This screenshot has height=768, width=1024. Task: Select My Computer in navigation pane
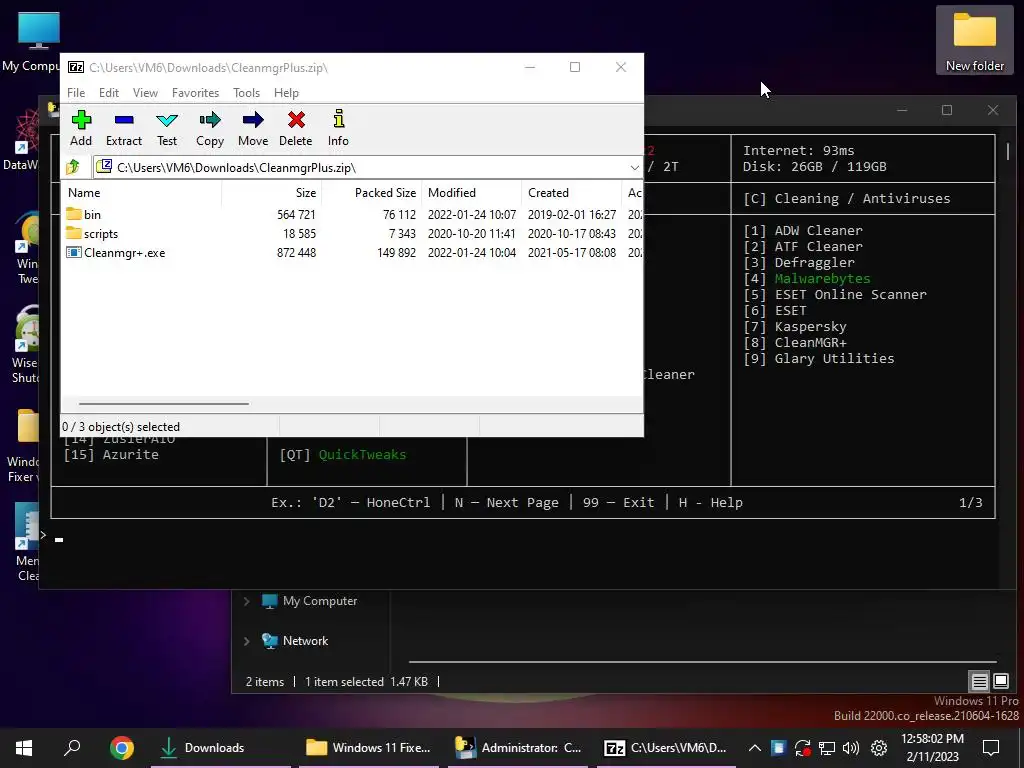point(319,601)
